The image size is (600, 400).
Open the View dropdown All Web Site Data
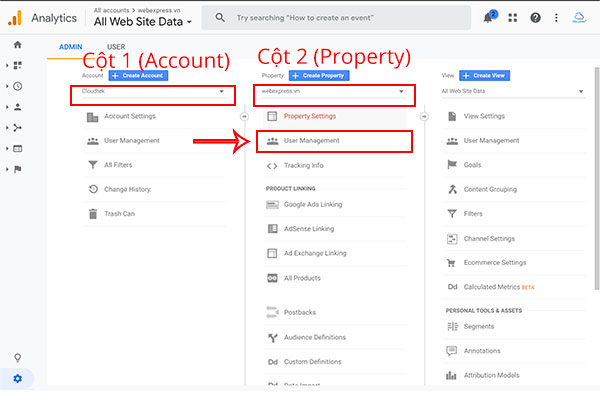click(x=512, y=92)
